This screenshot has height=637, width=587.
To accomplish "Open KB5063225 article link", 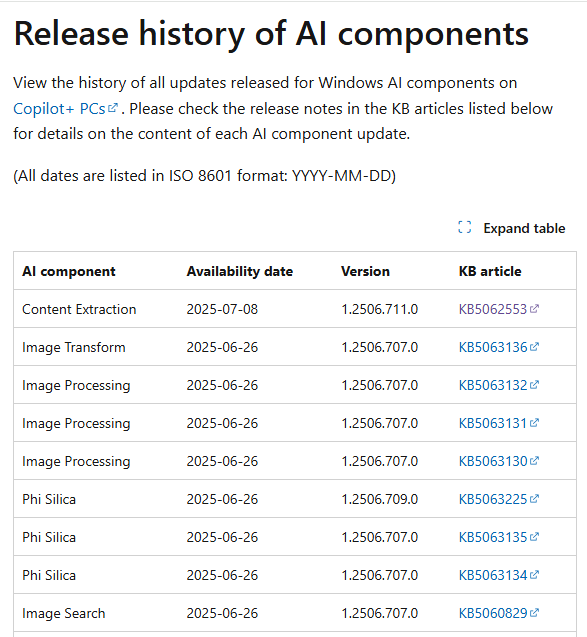I will 498,499.
